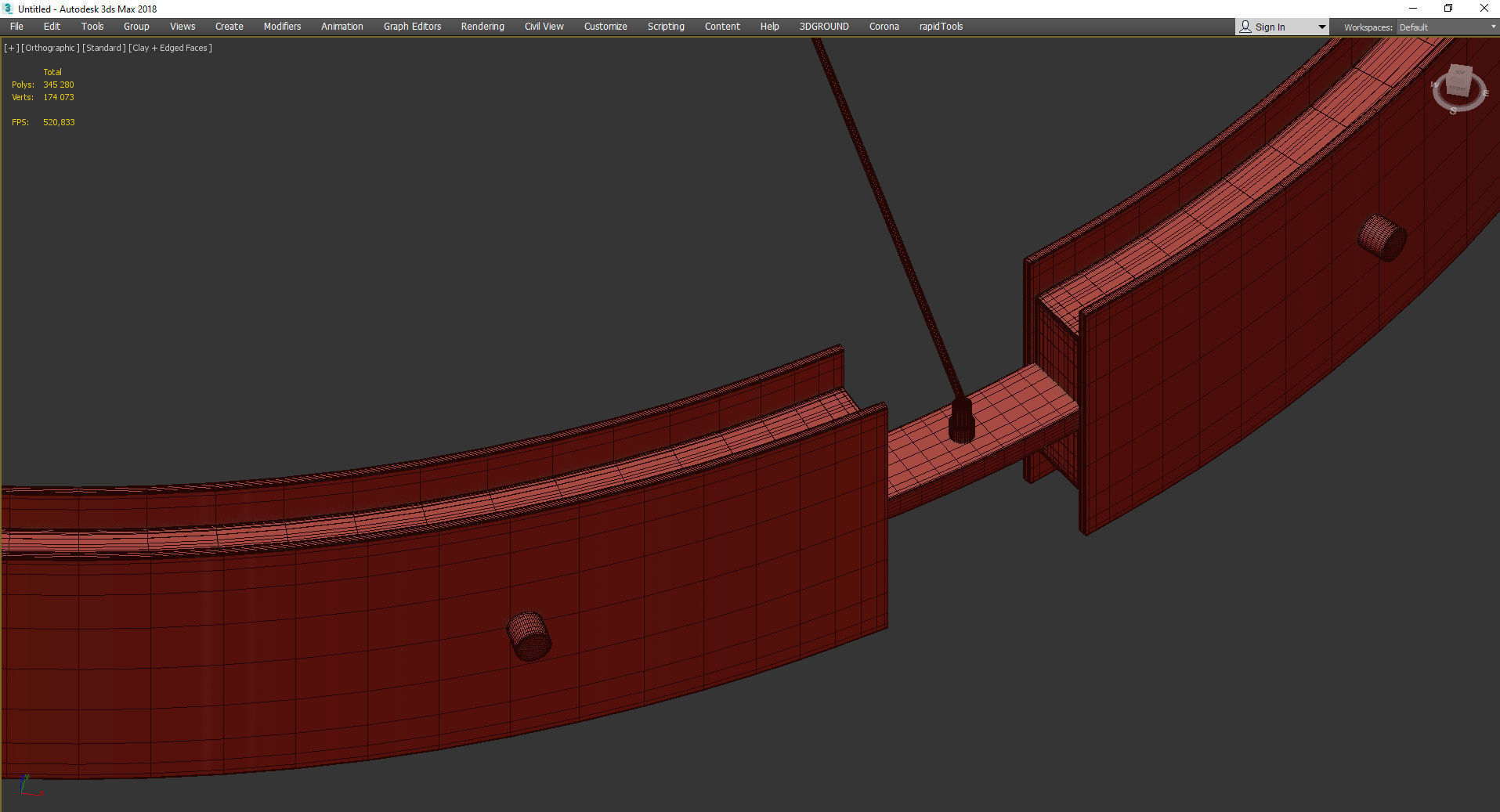The image size is (1500, 812).
Task: Open the Edit menu
Action: point(52,27)
